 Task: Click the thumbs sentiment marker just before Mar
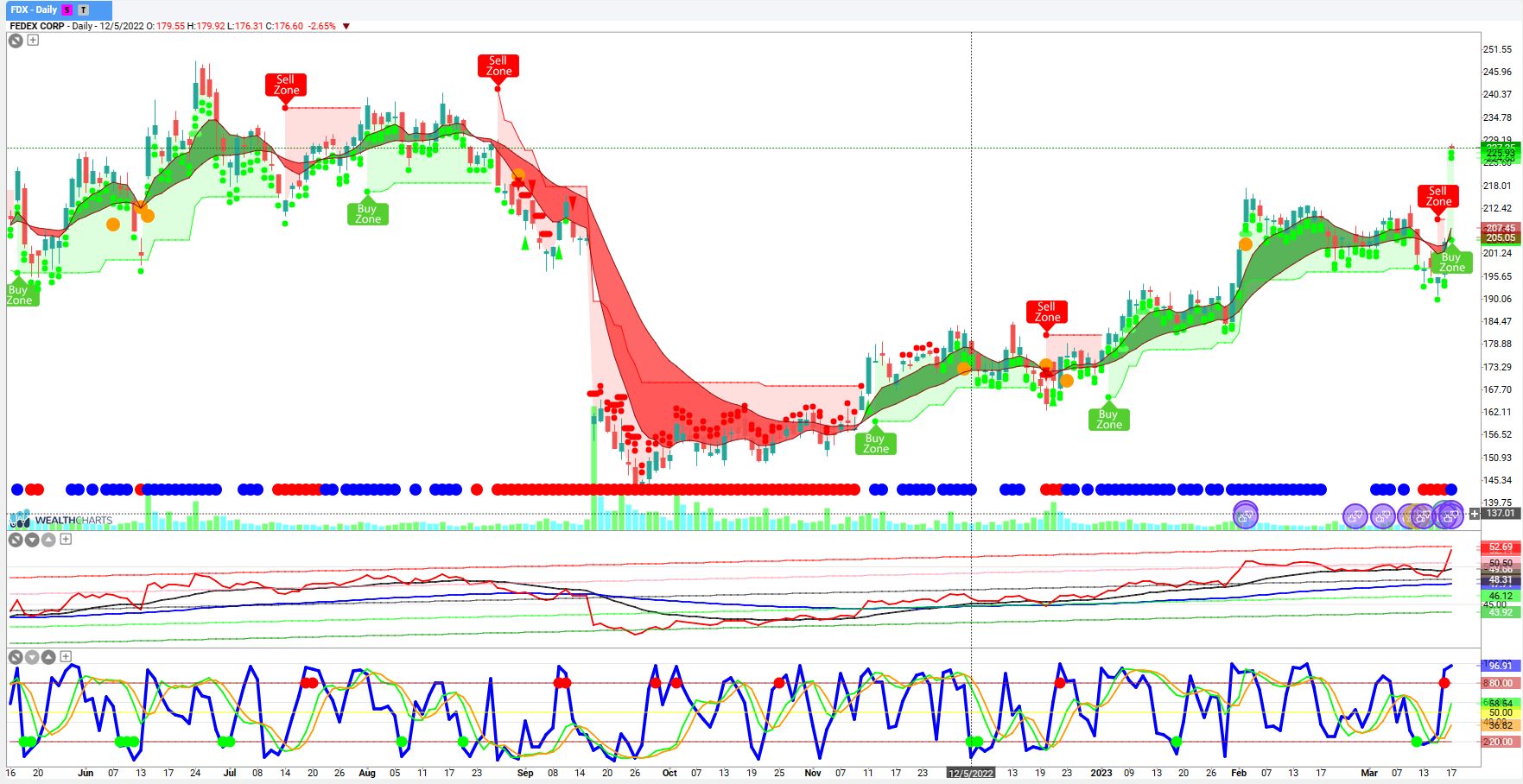click(x=1382, y=516)
